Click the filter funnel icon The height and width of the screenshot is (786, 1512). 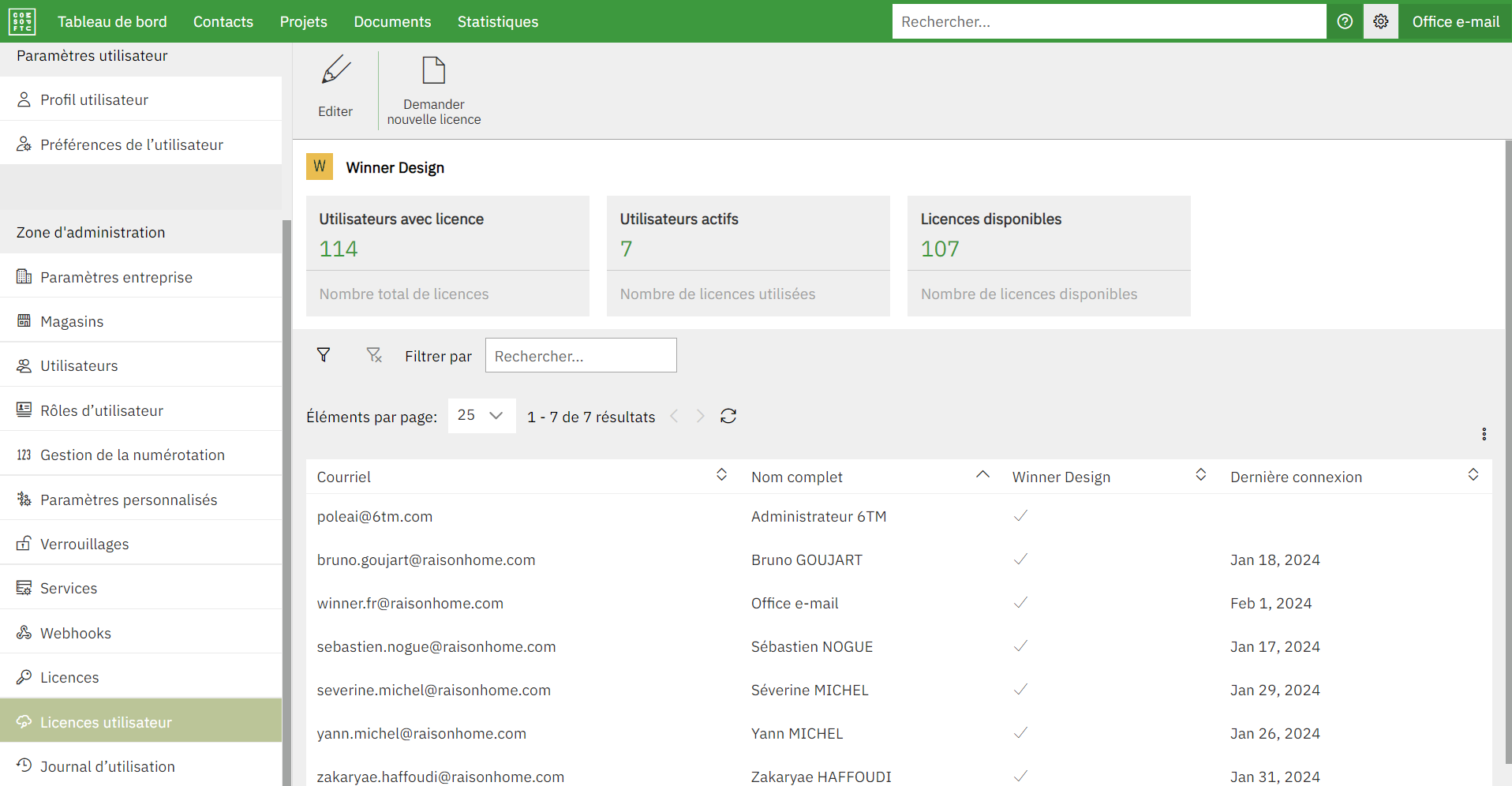(x=324, y=355)
